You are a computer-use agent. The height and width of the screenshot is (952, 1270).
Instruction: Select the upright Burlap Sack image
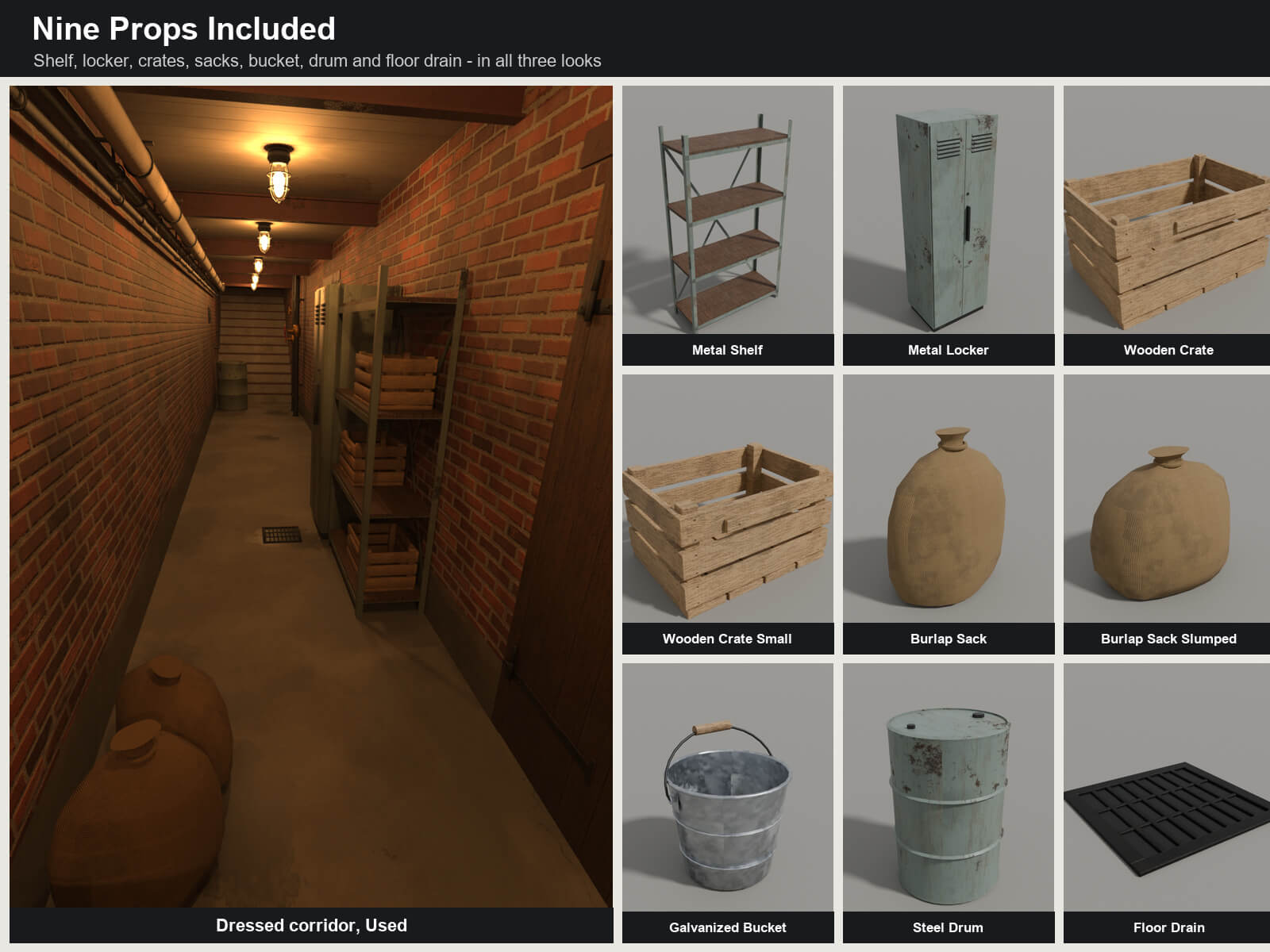949,498
